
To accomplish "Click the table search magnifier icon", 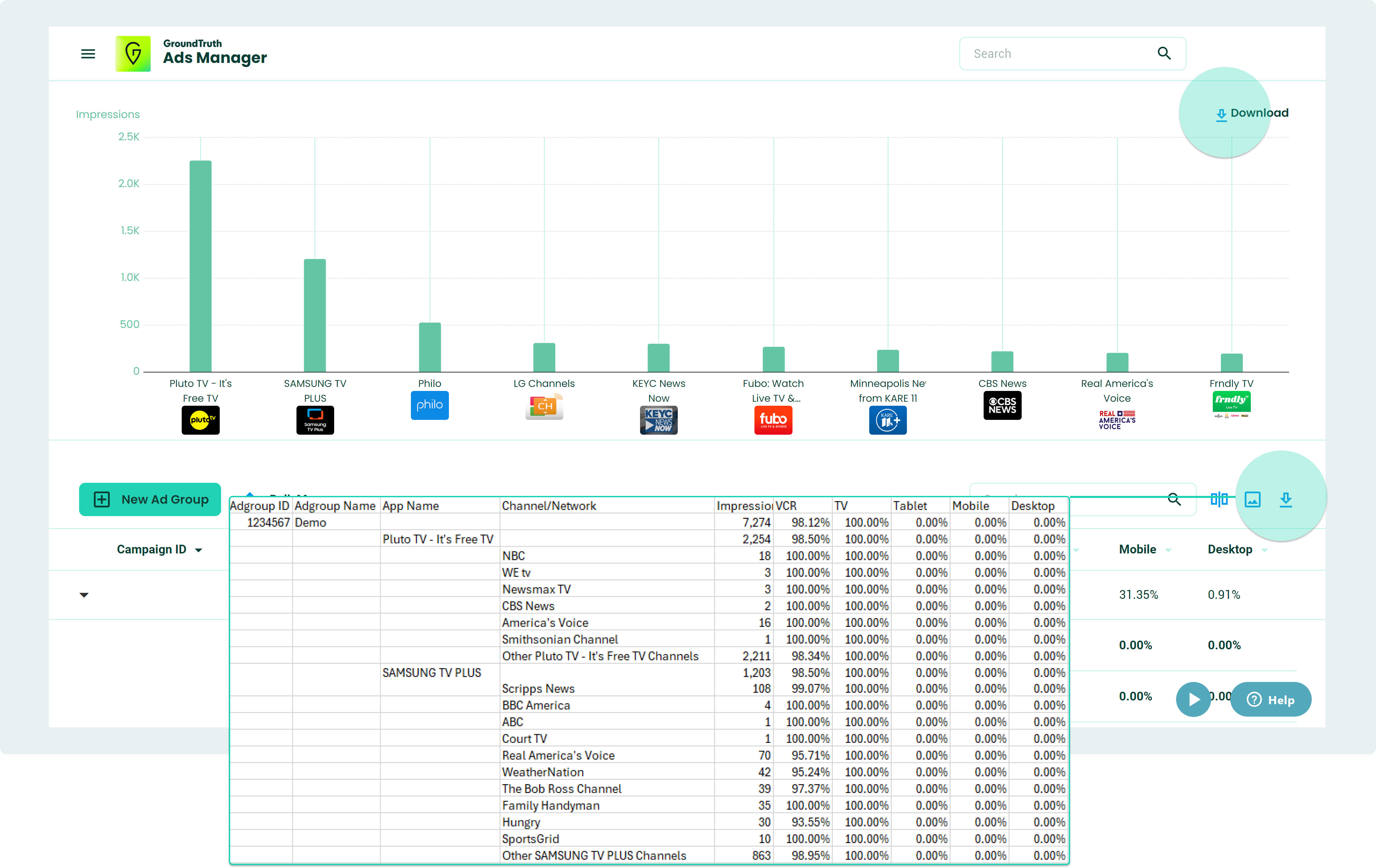I will coord(1174,499).
